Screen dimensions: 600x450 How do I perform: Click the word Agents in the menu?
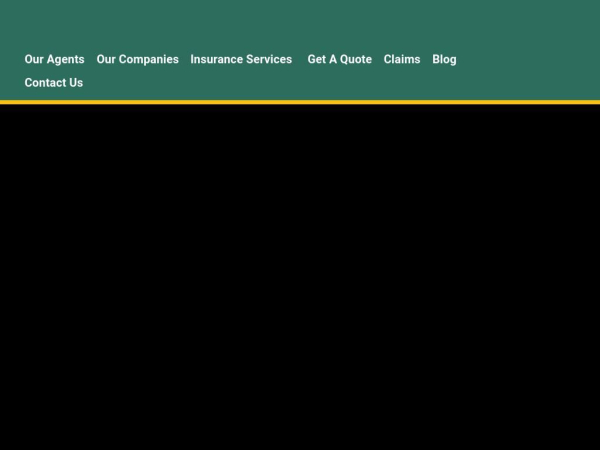[65, 59]
